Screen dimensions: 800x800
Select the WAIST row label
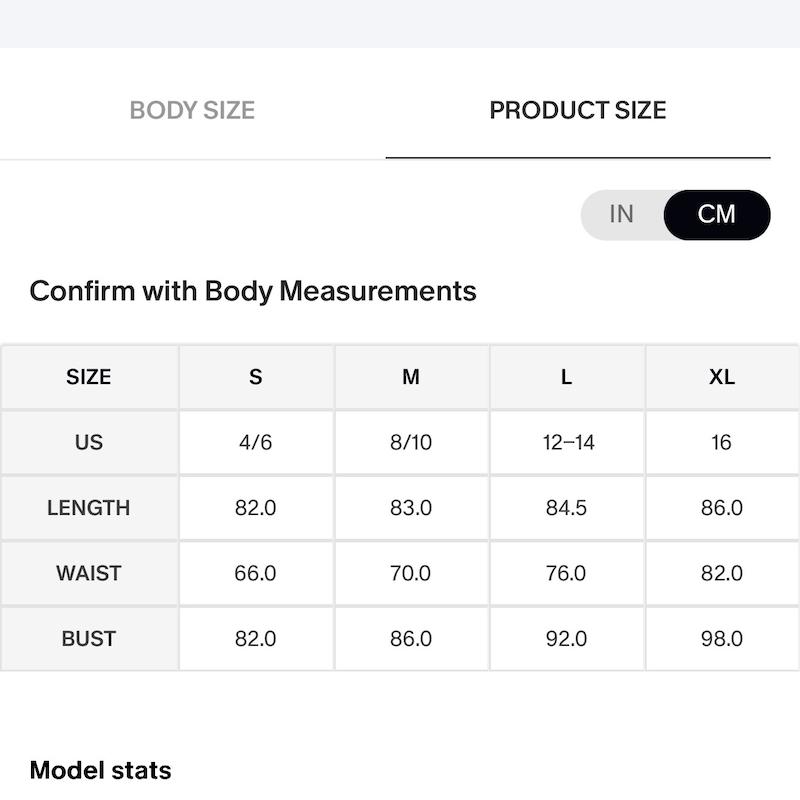click(x=89, y=573)
